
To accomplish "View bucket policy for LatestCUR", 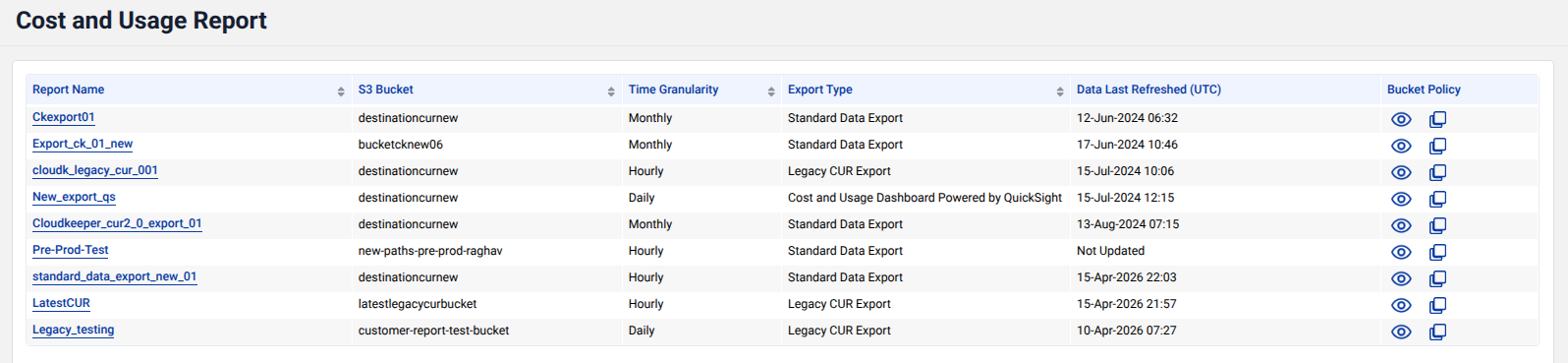I will [1401, 305].
